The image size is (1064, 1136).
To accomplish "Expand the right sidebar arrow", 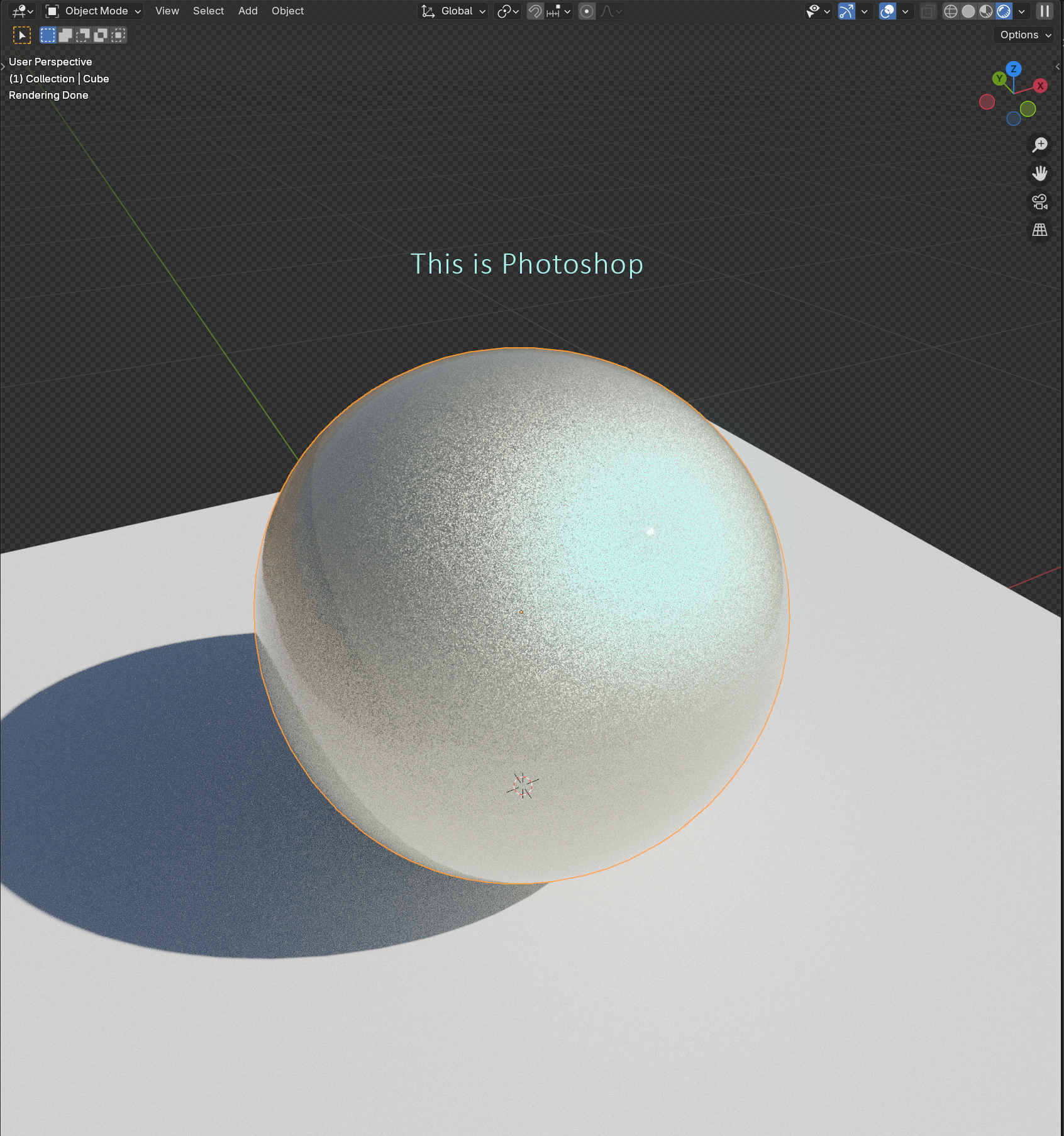I will pos(1058,66).
